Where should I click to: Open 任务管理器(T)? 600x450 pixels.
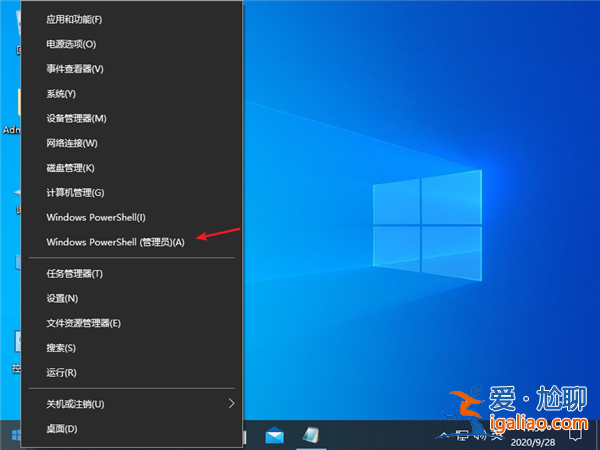pos(131,274)
